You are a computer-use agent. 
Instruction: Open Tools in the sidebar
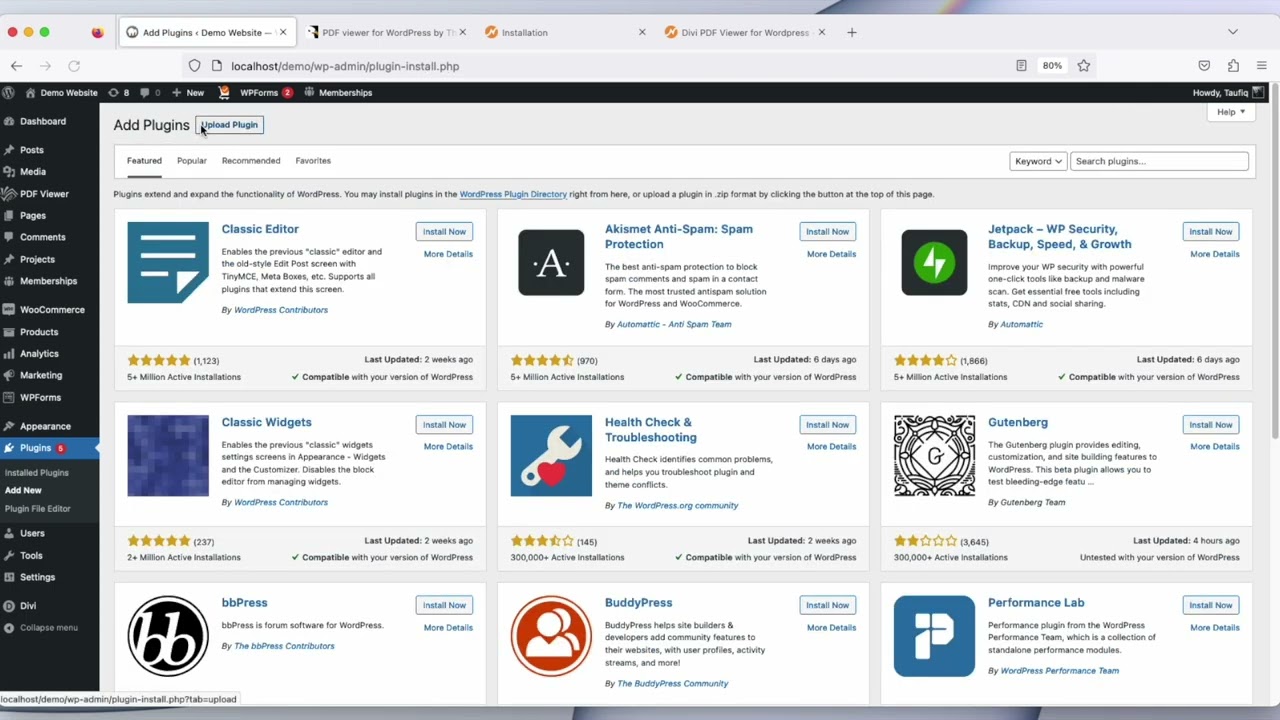(x=31, y=556)
